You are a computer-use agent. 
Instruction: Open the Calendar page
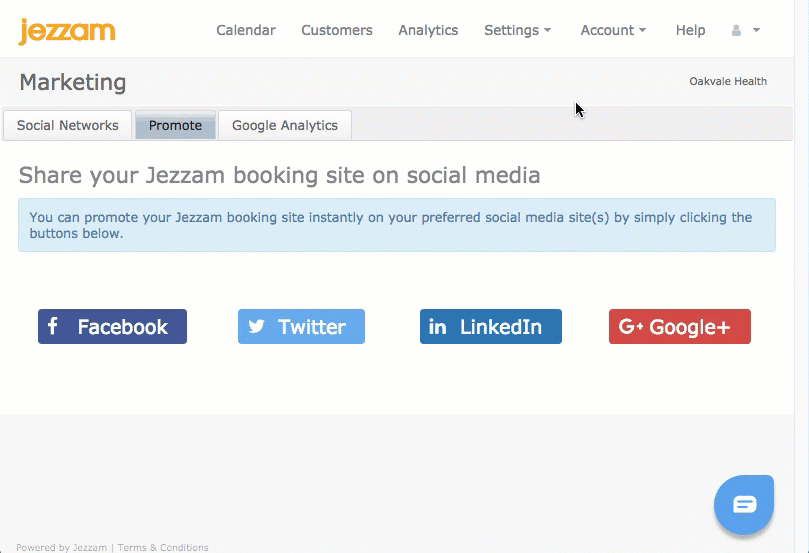coord(246,30)
